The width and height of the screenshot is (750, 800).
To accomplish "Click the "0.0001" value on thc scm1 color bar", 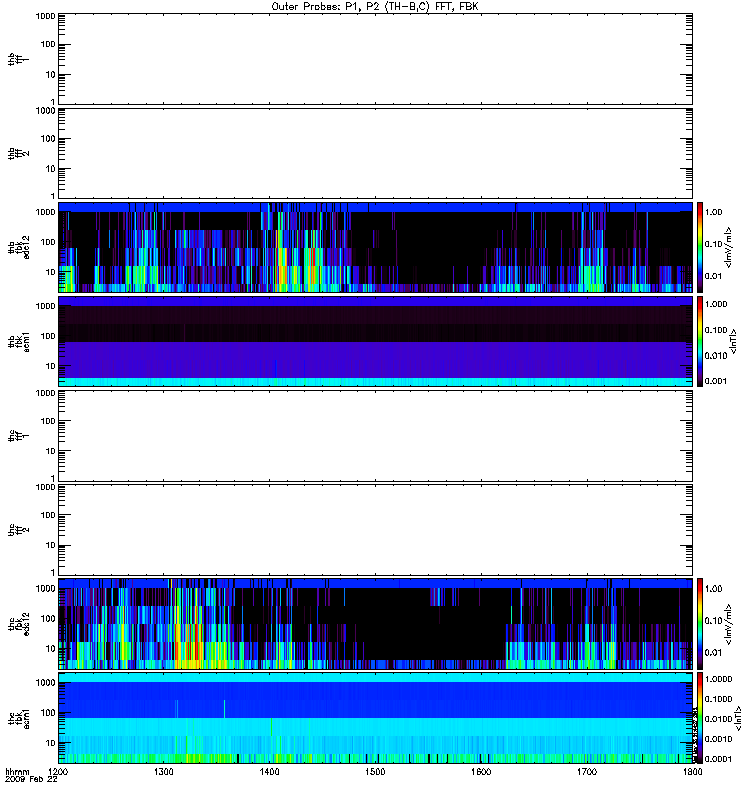I will pos(718,759).
